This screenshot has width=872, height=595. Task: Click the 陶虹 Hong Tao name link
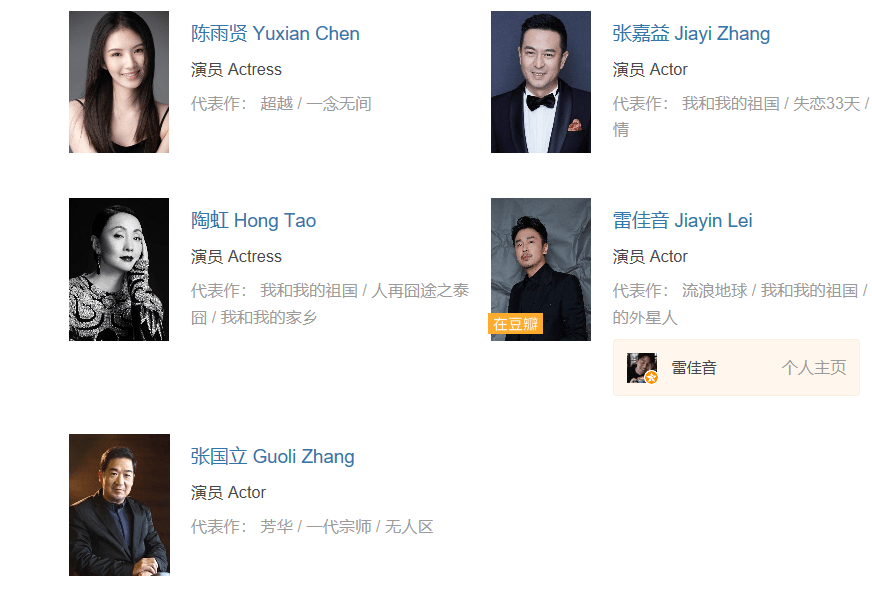click(254, 221)
